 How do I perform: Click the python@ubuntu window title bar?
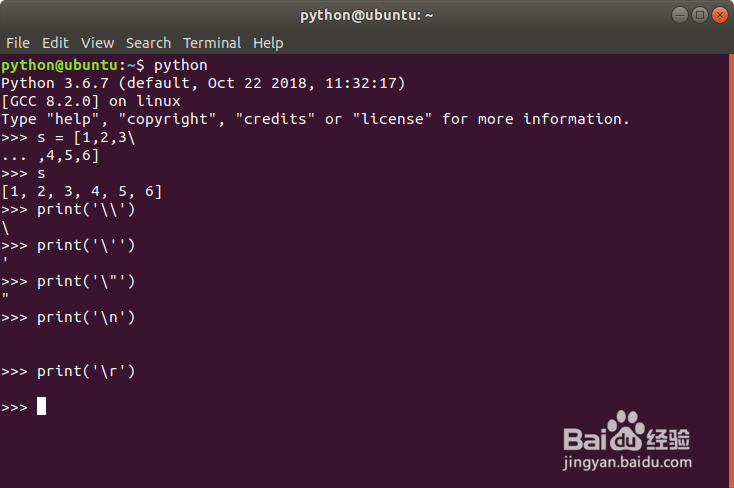366,15
